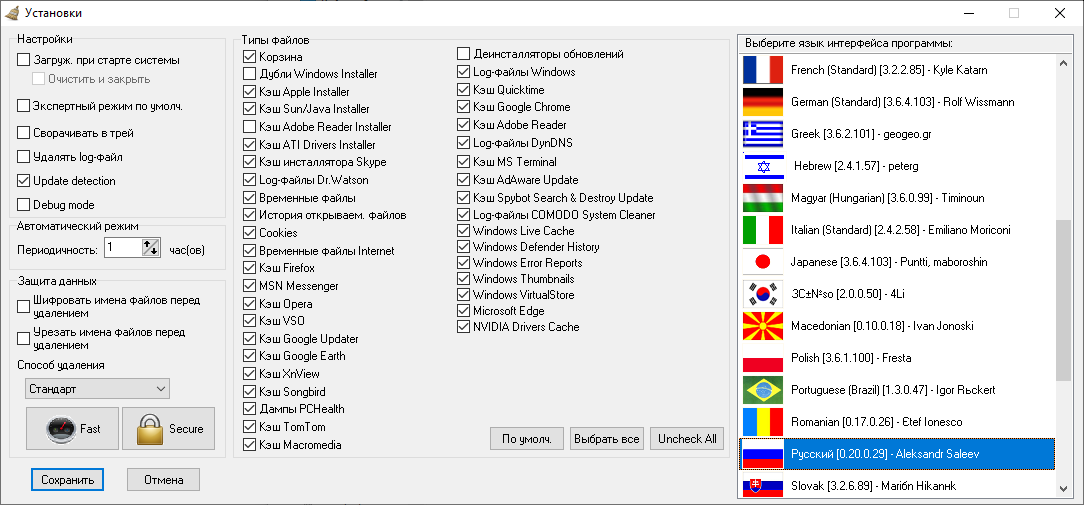Uncheck Microsoft Edge option
1084x505 pixels.
(x=463, y=311)
